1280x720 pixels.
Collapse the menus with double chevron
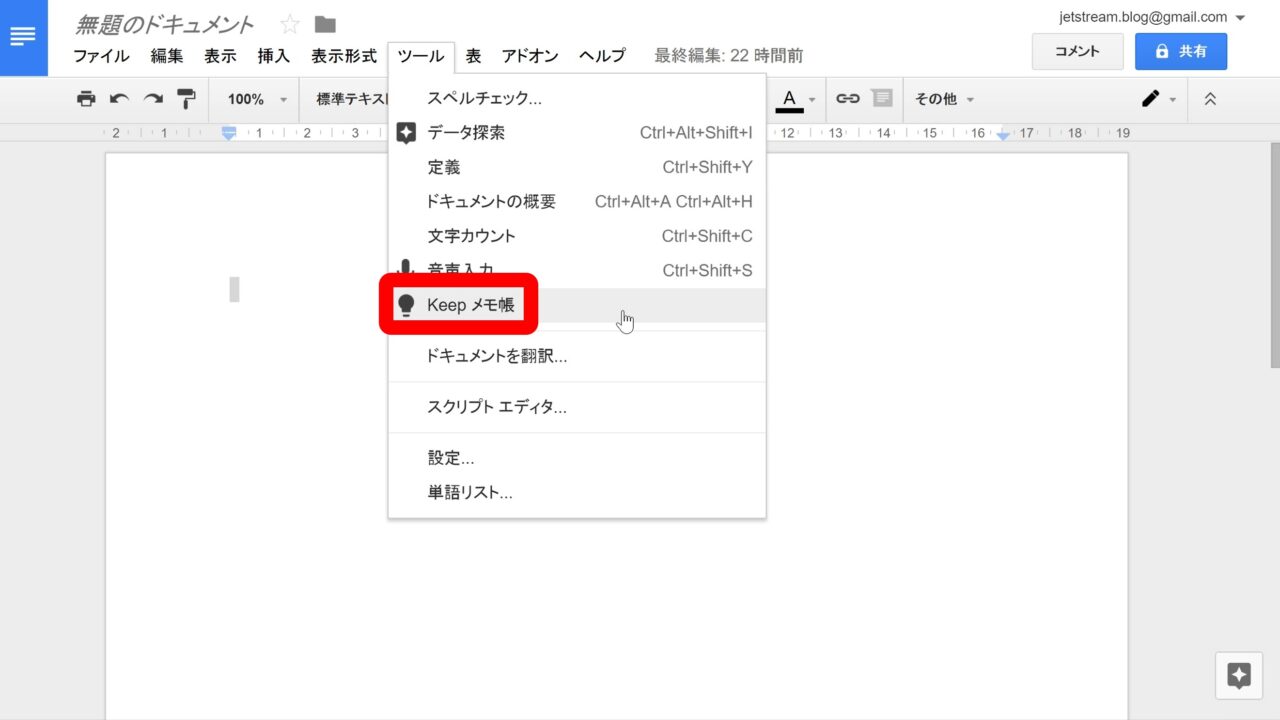[x=1210, y=99]
